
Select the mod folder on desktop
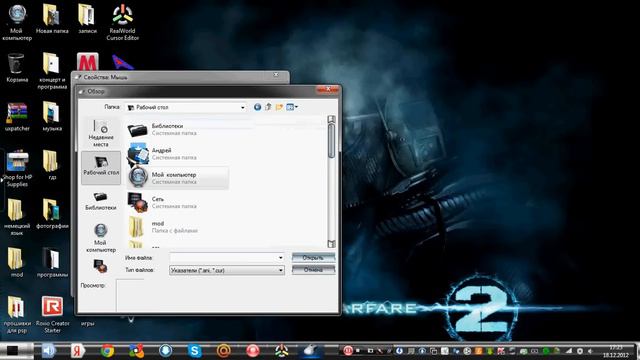point(16,262)
